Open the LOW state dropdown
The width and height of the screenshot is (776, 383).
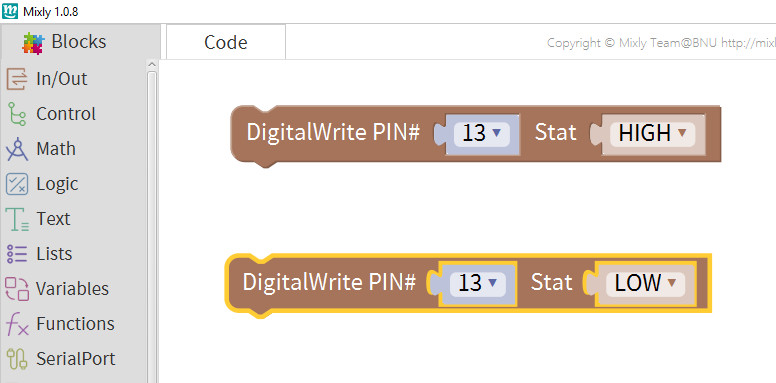click(x=645, y=283)
